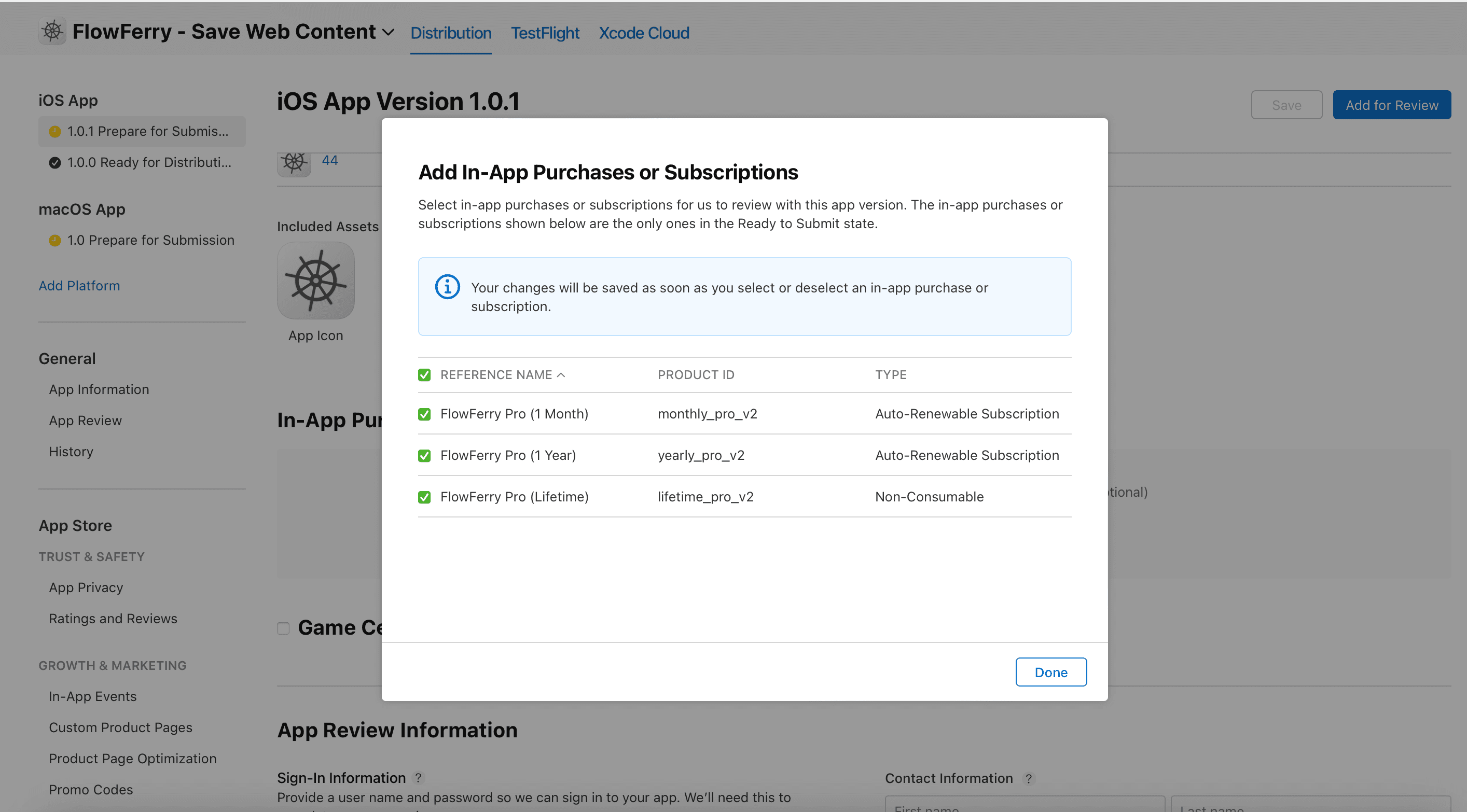Open History in sidebar
Viewport: 1467px width, 812px height.
(71, 452)
